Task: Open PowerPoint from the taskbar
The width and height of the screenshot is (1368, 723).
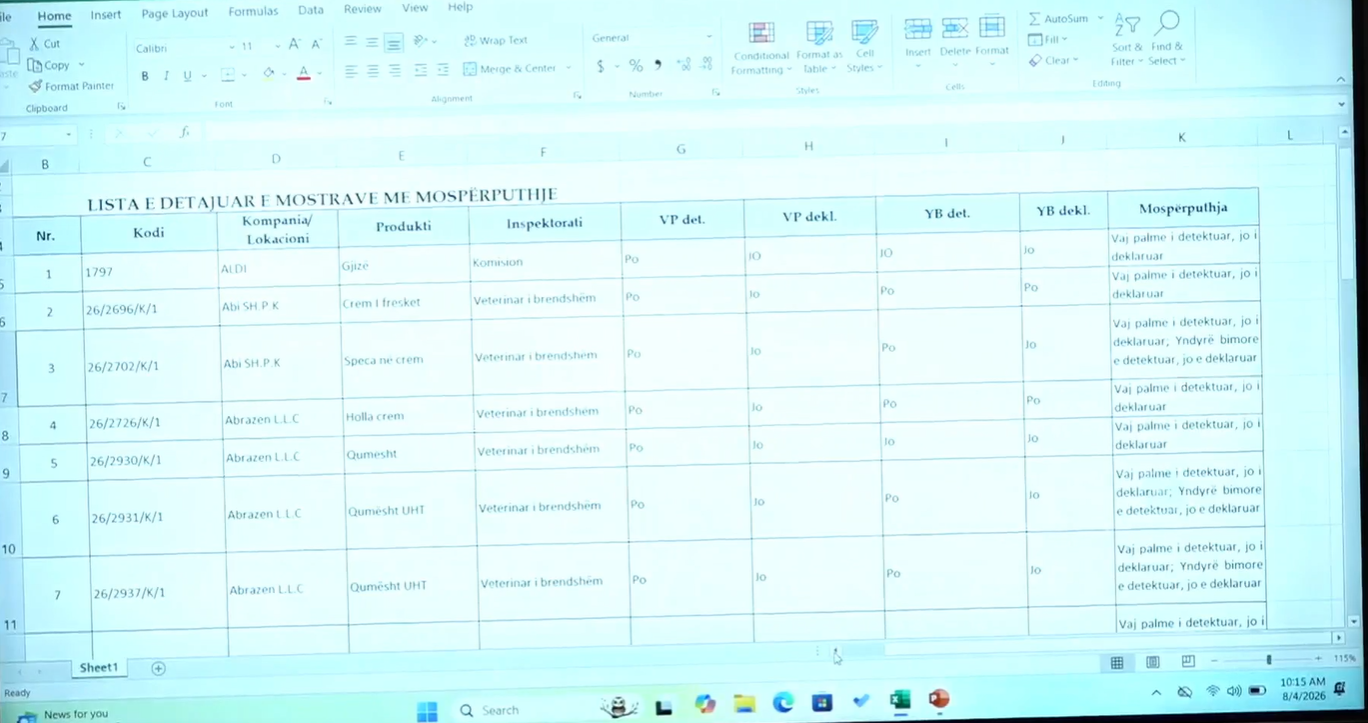Action: 938,699
